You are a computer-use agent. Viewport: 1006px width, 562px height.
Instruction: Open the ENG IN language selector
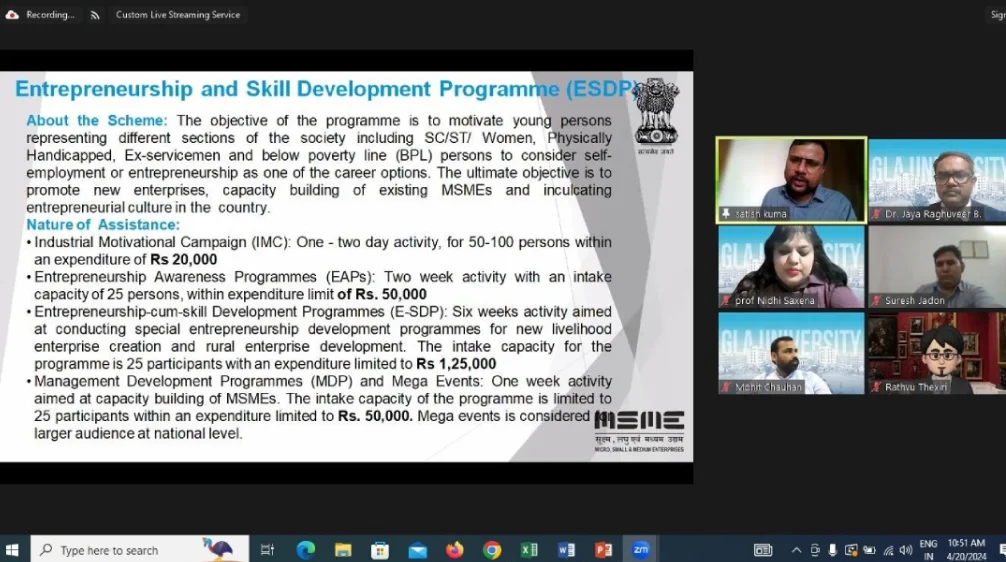tap(928, 550)
